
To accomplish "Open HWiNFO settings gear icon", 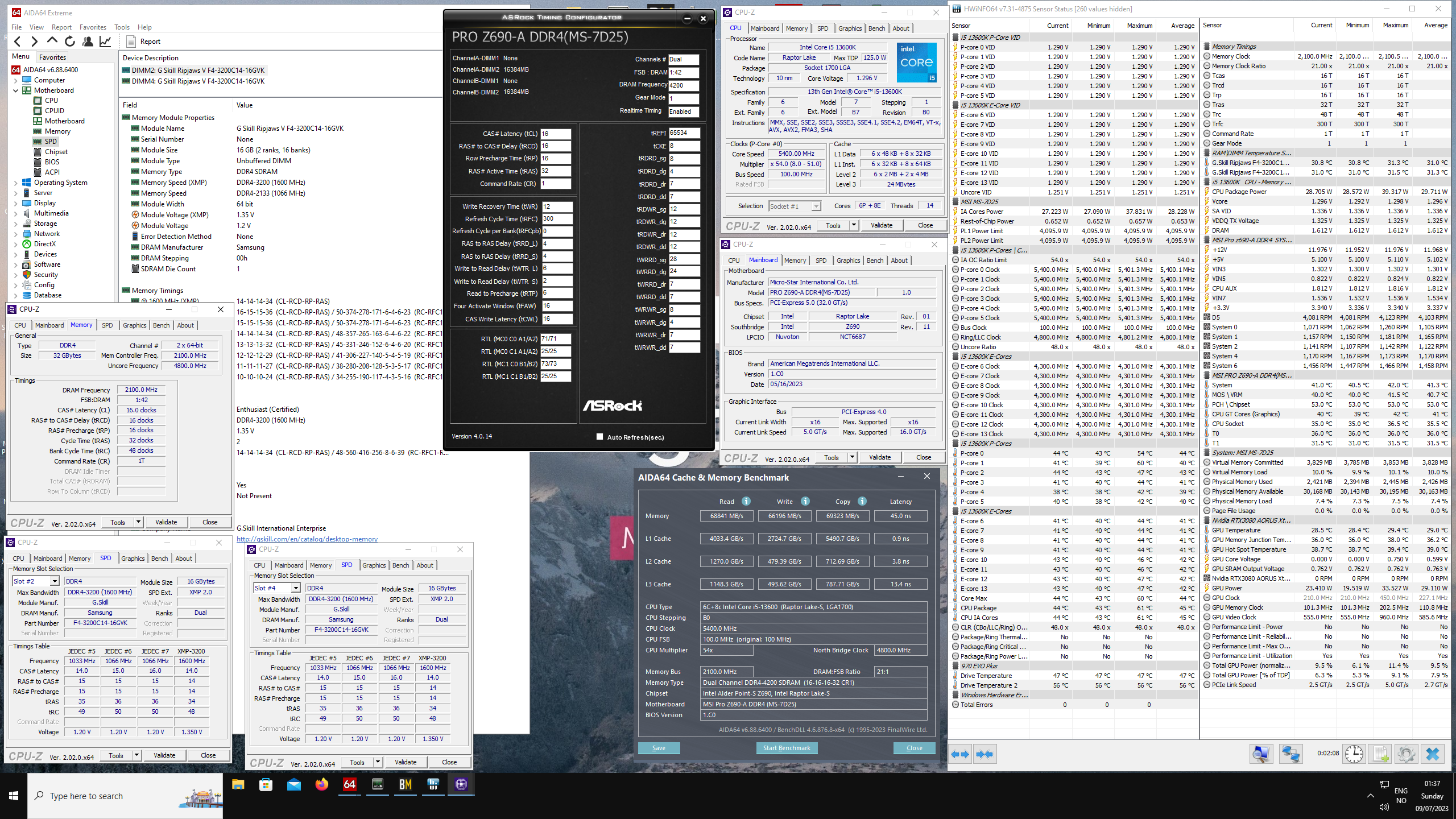I will pos(1406,754).
